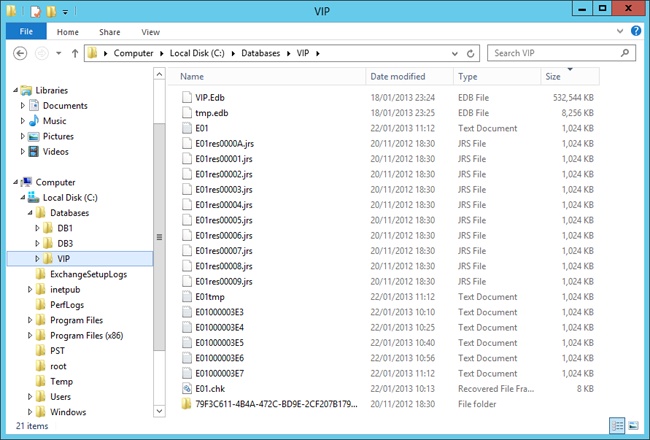Select the E01000003E7 log file
The width and height of the screenshot is (650, 440).
[219, 374]
